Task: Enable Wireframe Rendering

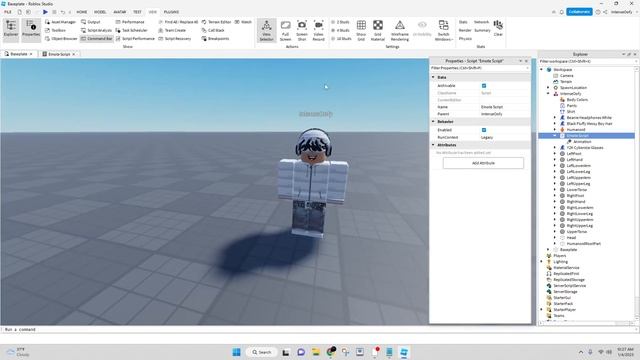Action: 400,30
